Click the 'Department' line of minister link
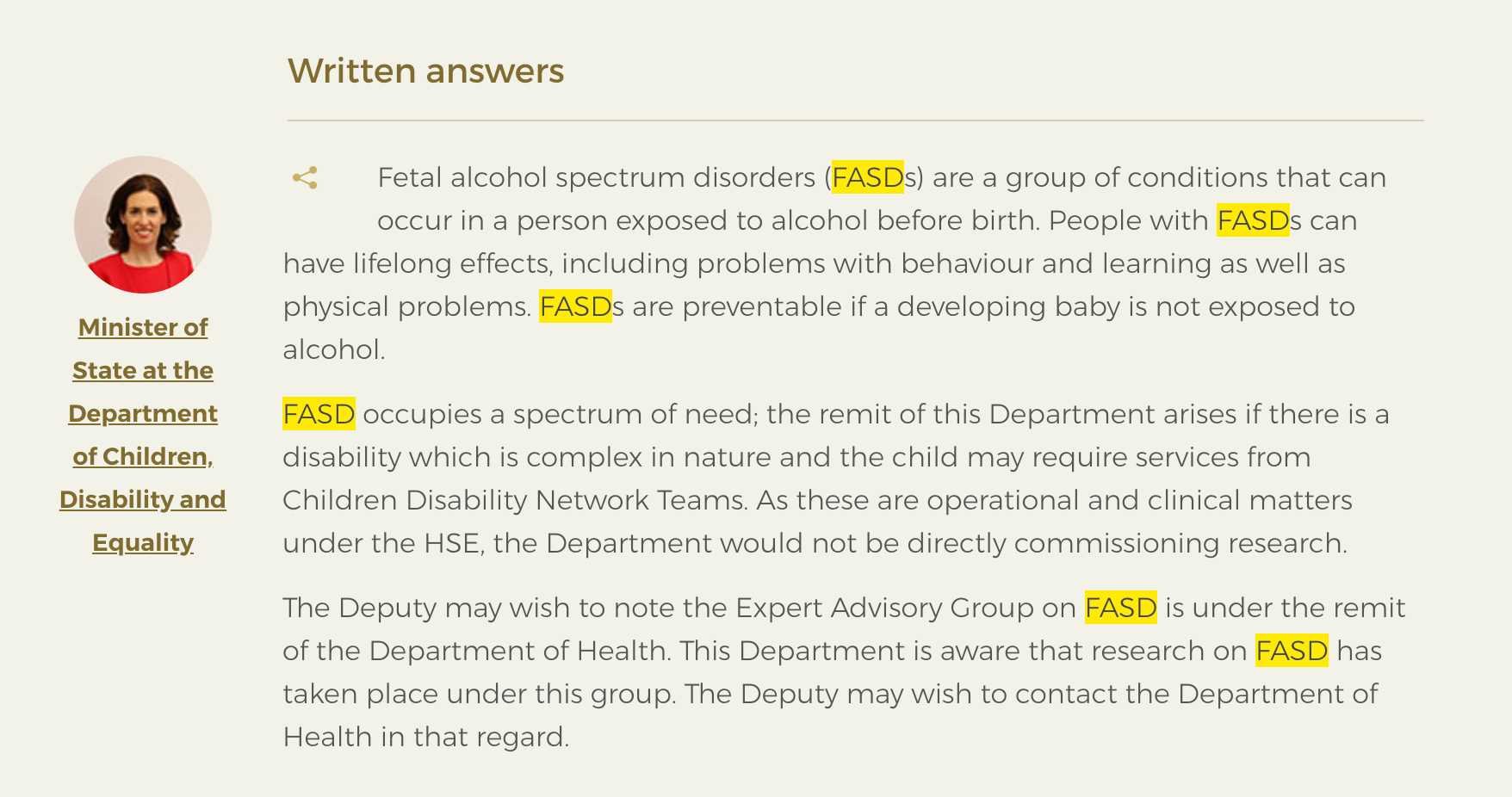The height and width of the screenshot is (797, 1512). pyautogui.click(x=143, y=413)
